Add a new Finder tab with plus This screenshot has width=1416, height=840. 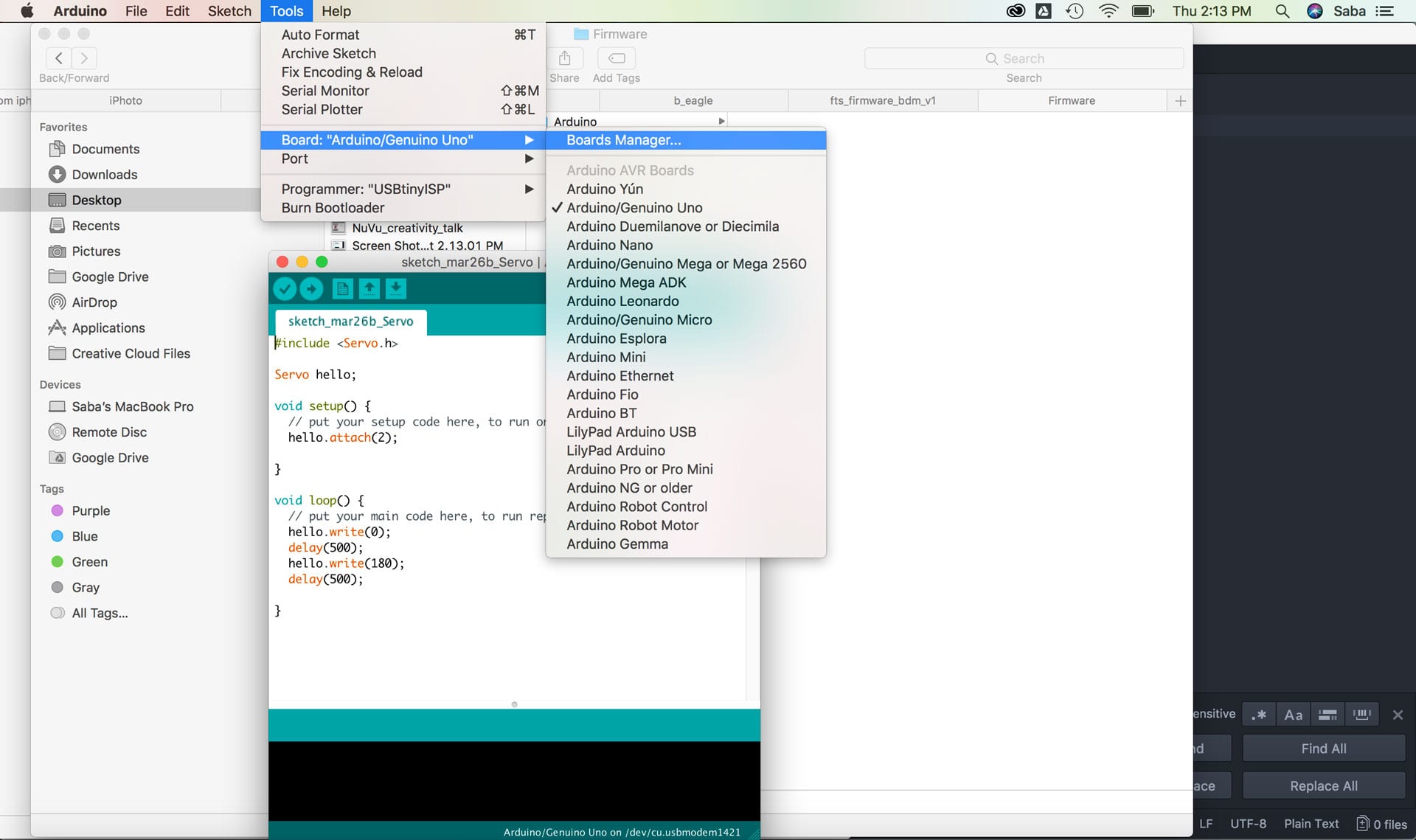pyautogui.click(x=1180, y=101)
